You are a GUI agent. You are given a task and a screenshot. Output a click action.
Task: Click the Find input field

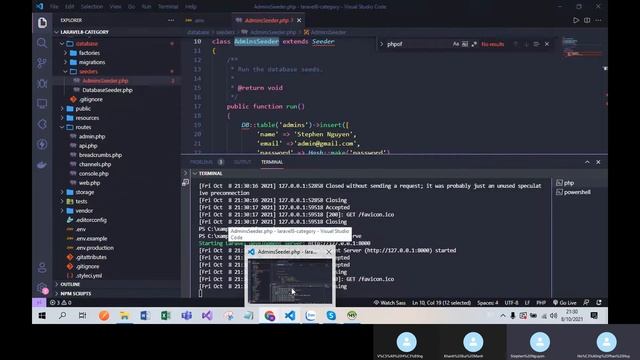[418, 44]
